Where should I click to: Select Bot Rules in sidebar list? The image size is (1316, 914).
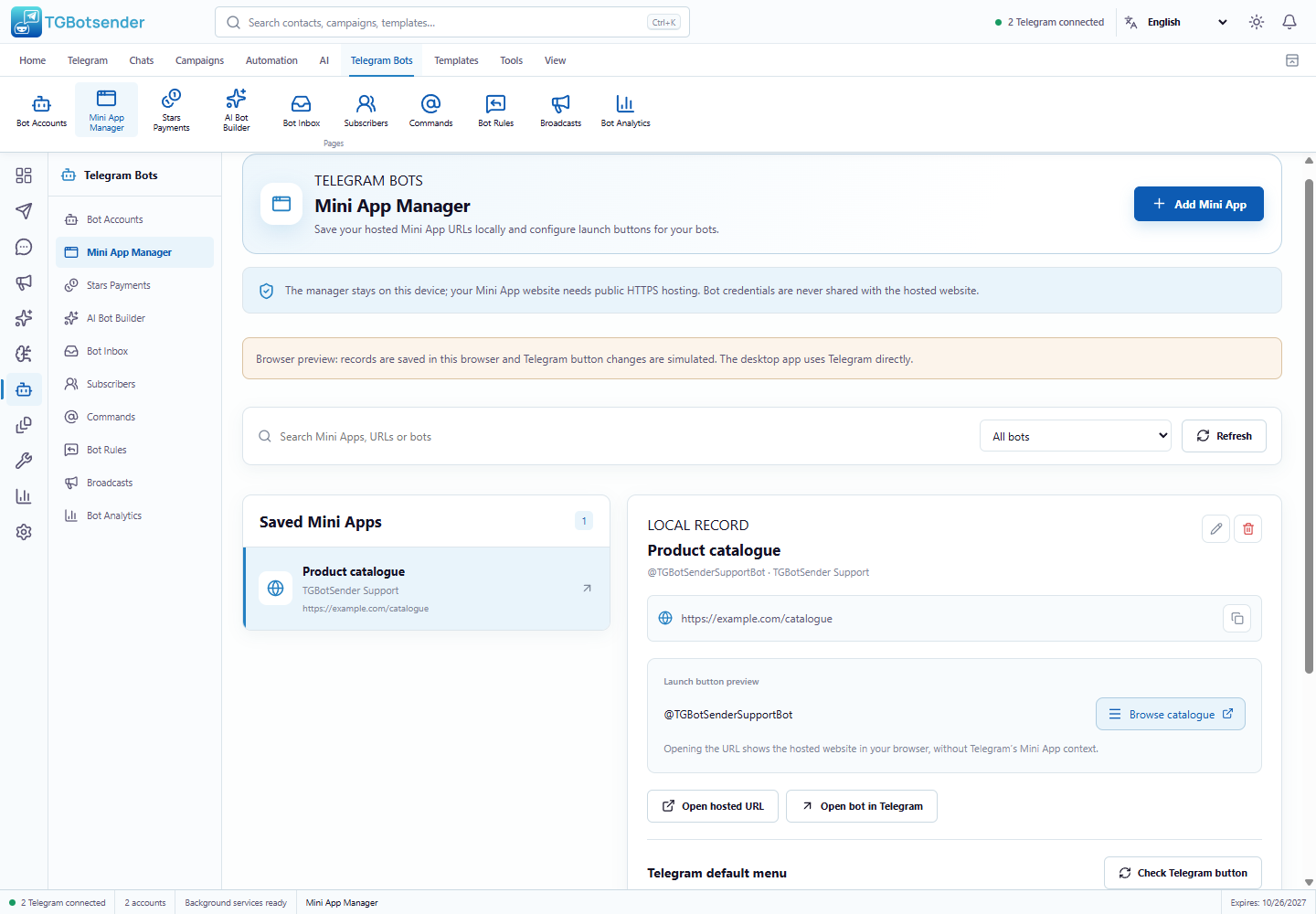(134, 450)
